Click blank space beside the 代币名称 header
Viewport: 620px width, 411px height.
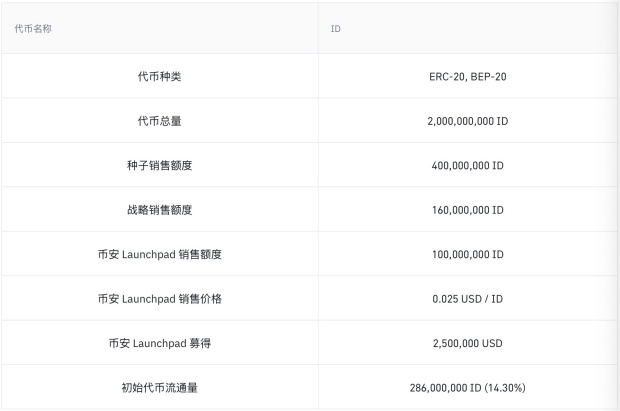(184, 28)
